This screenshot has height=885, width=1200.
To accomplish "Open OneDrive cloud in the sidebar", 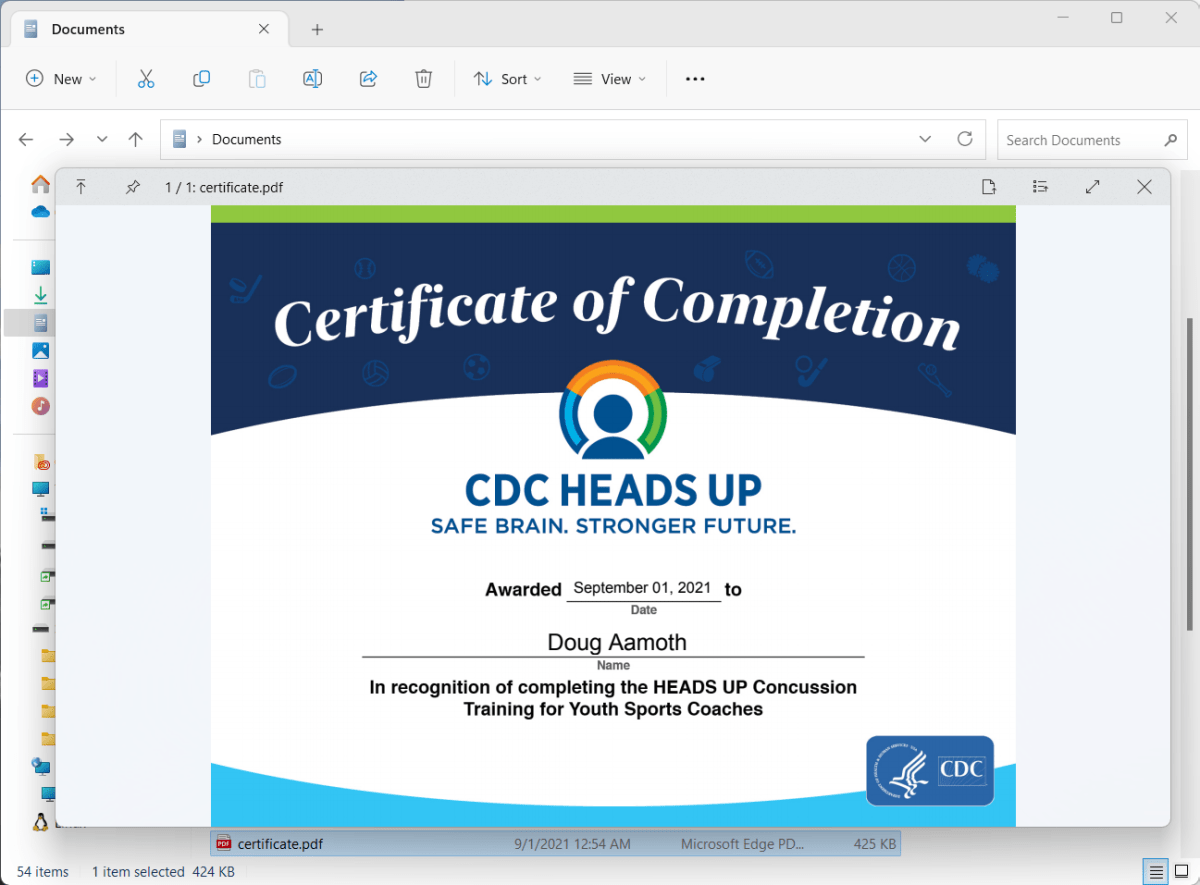I will pyautogui.click(x=40, y=211).
